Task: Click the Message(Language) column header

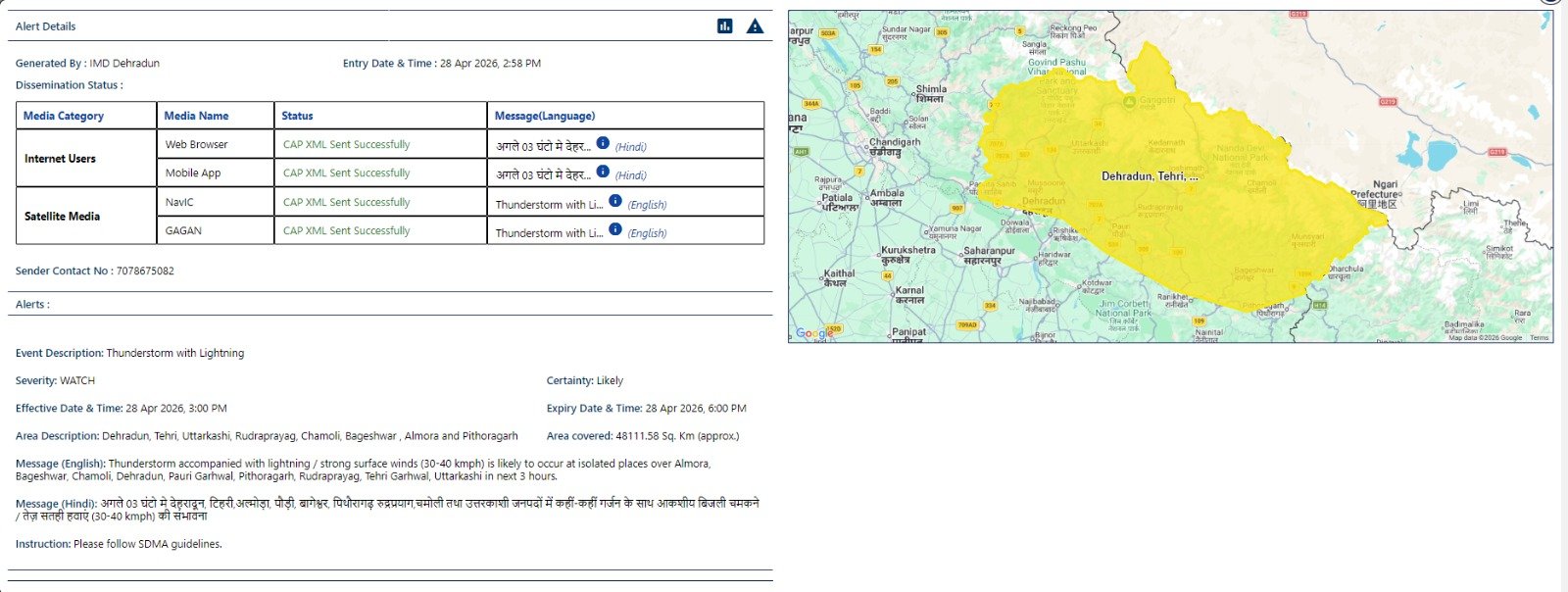Action: pos(545,116)
